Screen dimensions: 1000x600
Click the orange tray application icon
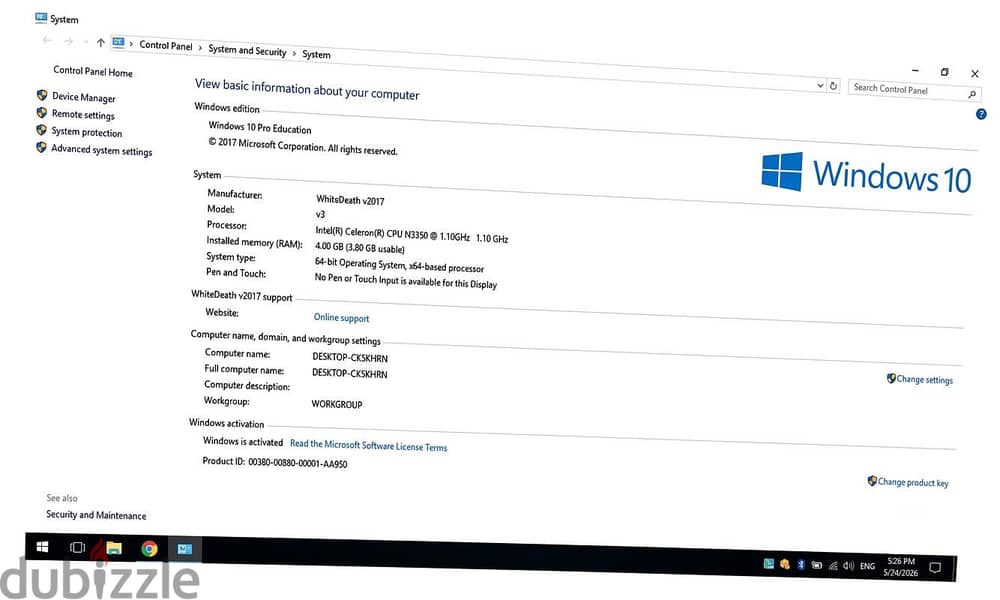point(784,564)
